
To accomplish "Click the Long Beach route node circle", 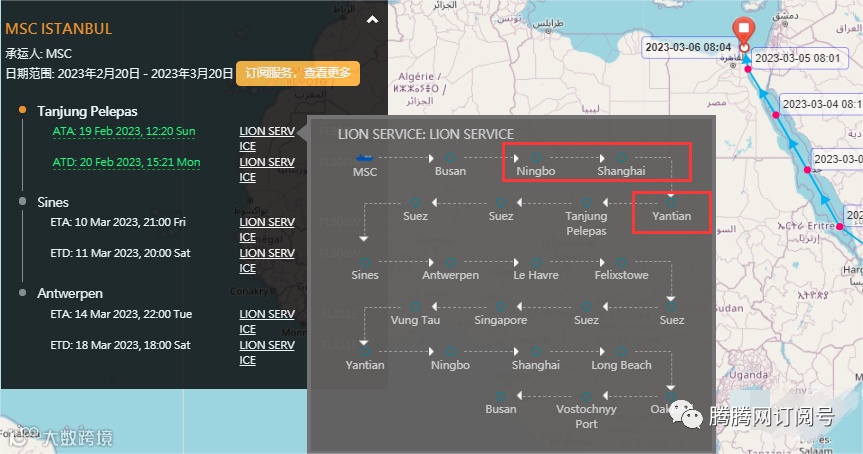I will pos(621,351).
